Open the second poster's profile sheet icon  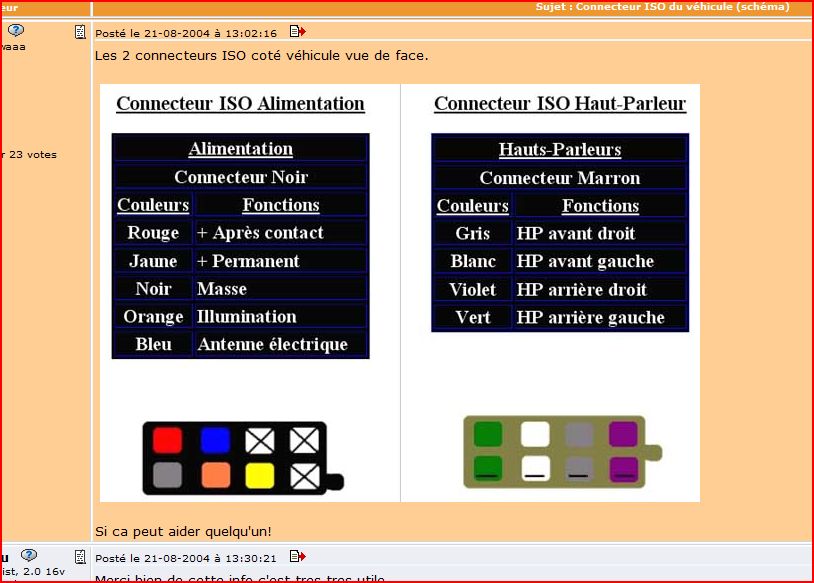click(x=80, y=557)
